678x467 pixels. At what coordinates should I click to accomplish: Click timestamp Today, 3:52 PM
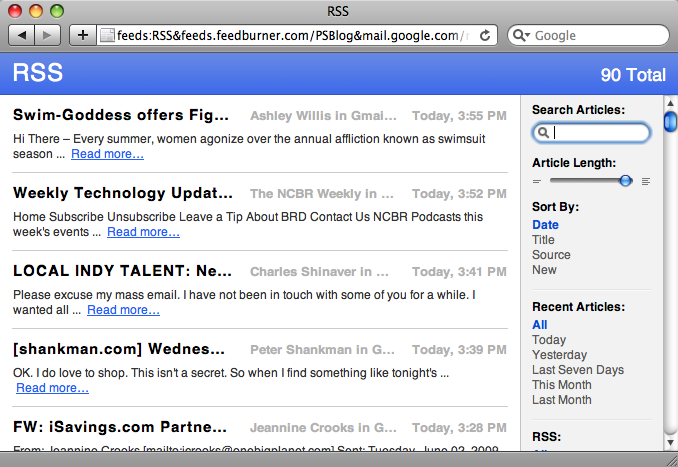[x=459, y=194]
